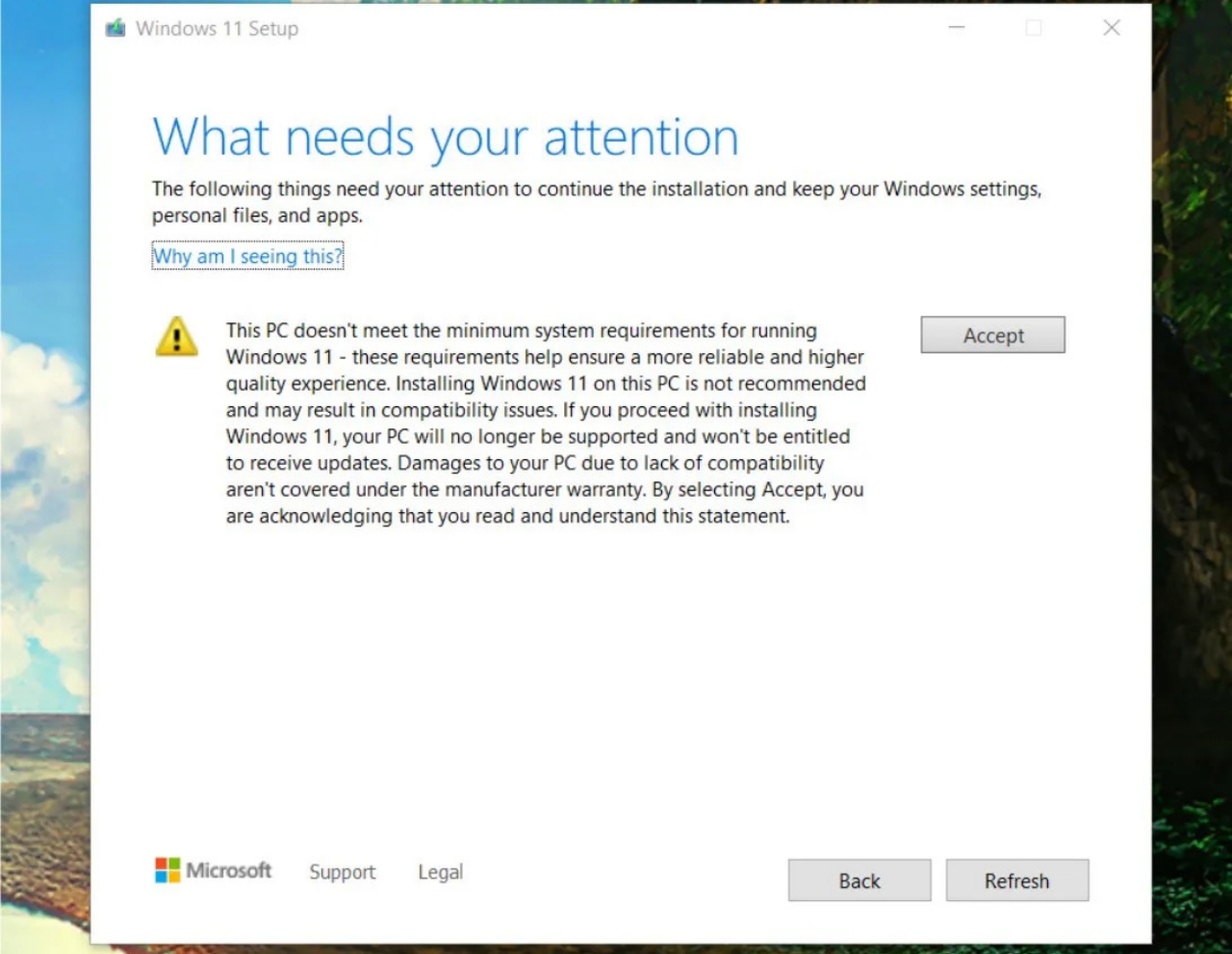Open the Legal link
This screenshot has width=1232, height=954.
440,872
